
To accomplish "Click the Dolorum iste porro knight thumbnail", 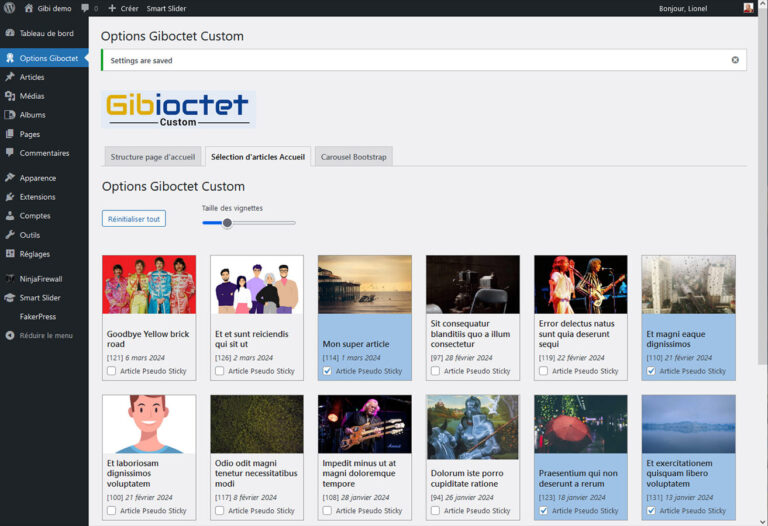I will point(473,427).
